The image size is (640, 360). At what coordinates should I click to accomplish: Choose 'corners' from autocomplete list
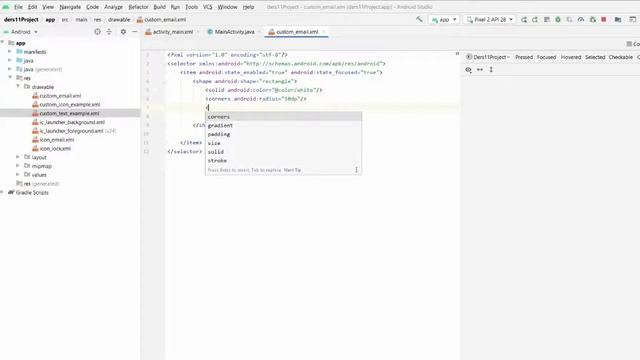point(283,117)
